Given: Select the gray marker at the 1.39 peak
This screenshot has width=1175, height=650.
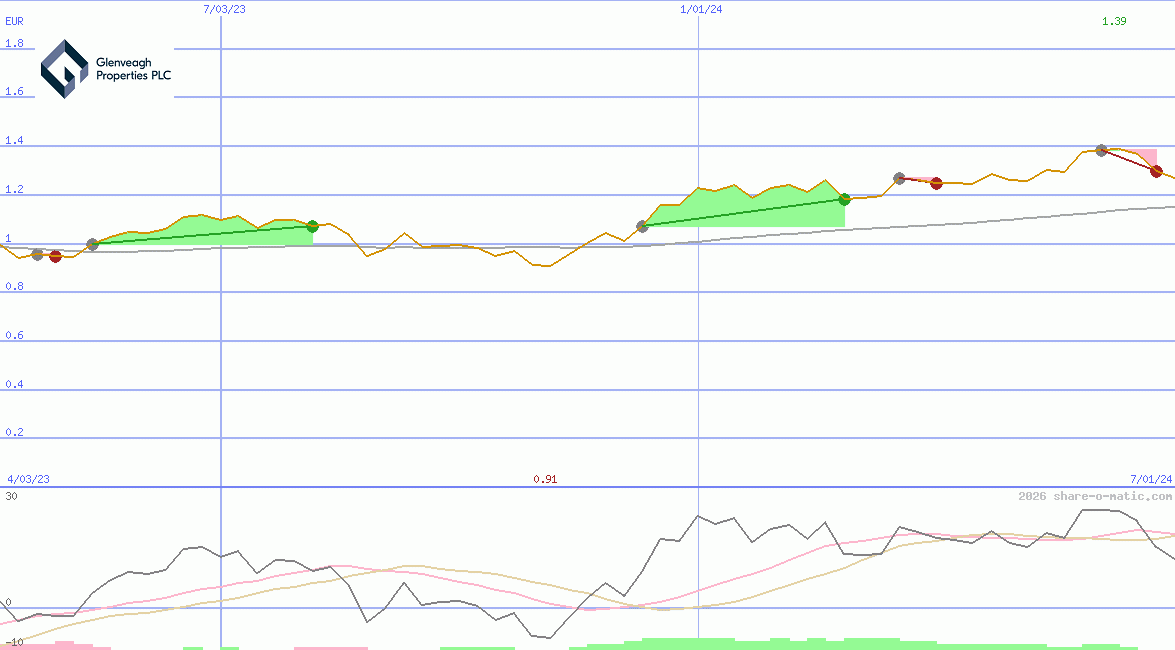Looking at the screenshot, I should (x=1102, y=150).
